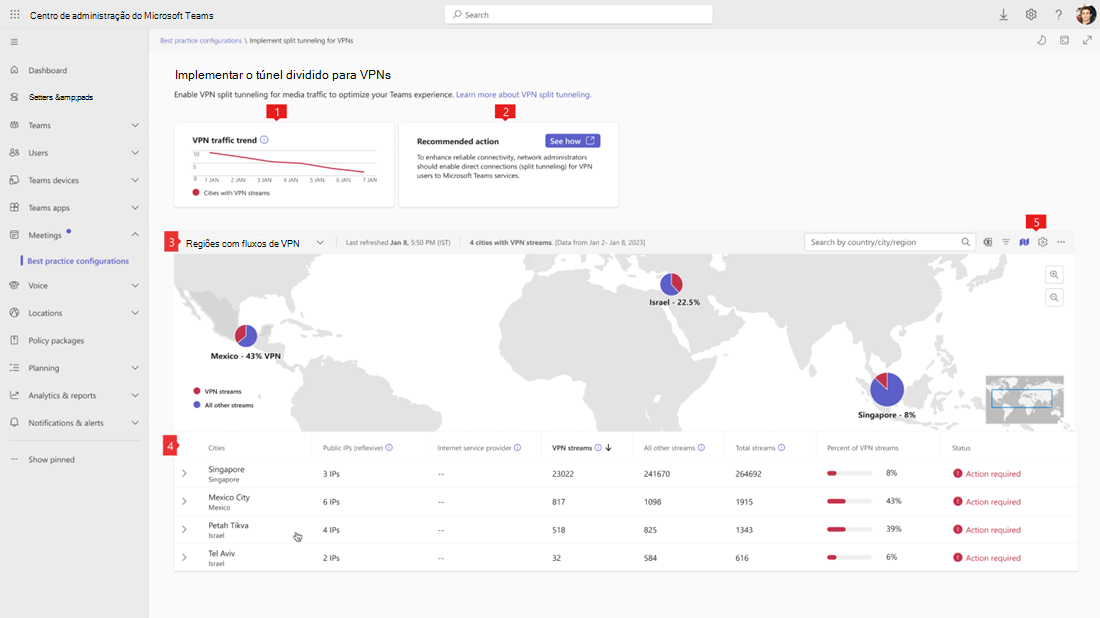Click the Mexico pie chart on map
The width and height of the screenshot is (1100, 618).
[246, 336]
